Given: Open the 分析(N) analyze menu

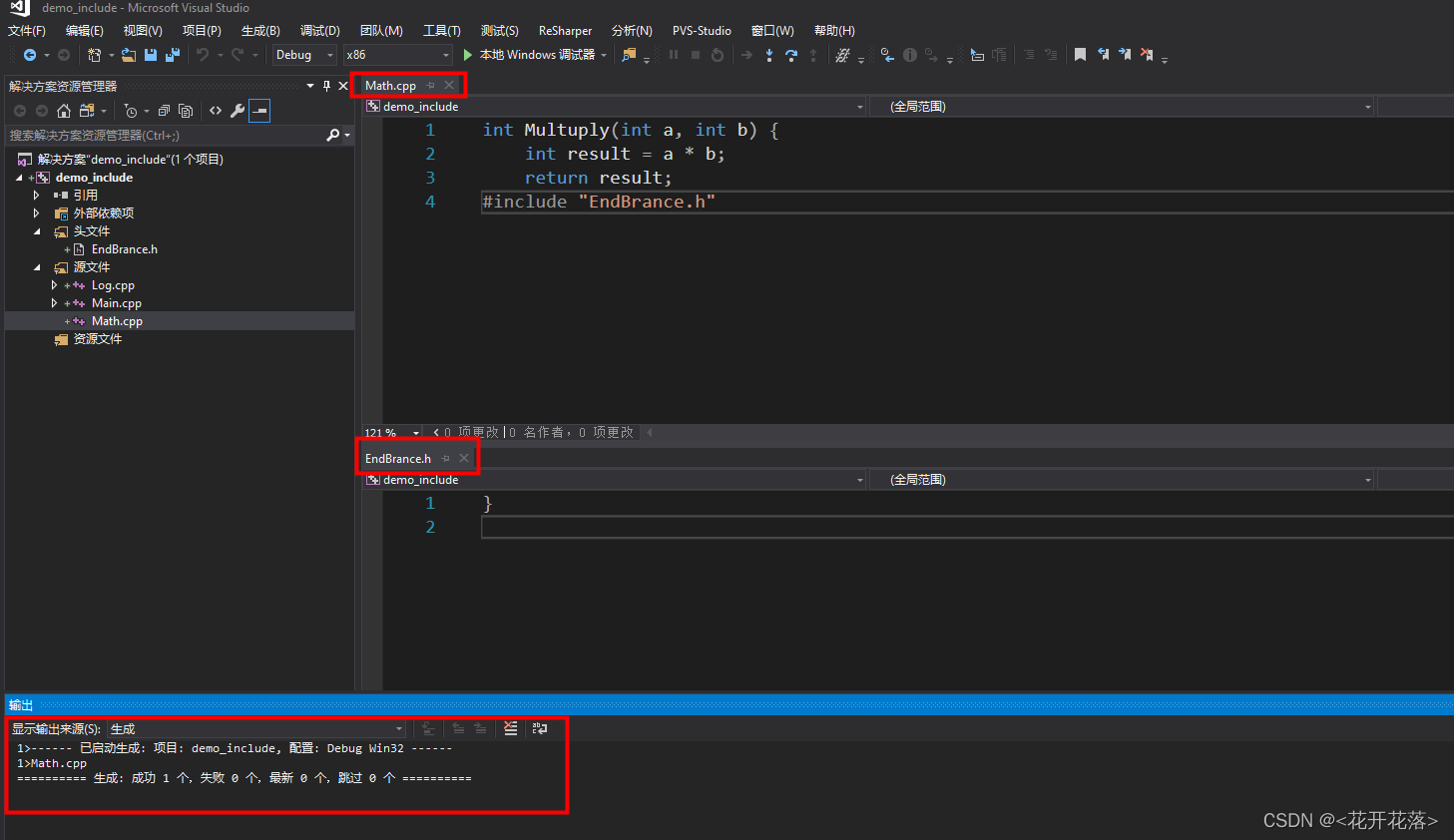Looking at the screenshot, I should pyautogui.click(x=632, y=31).
